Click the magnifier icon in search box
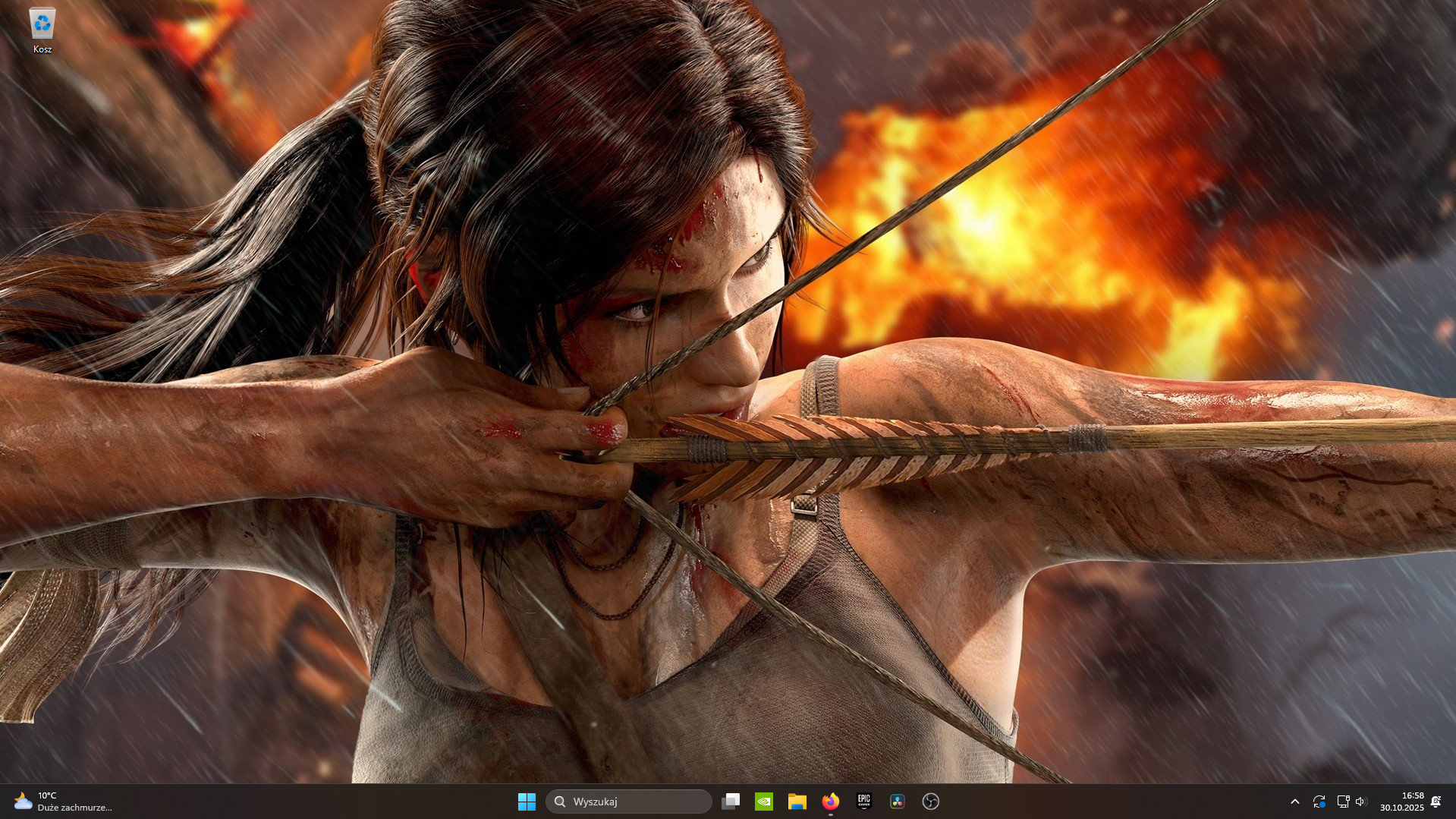The width and height of the screenshot is (1456, 819). pos(560,802)
